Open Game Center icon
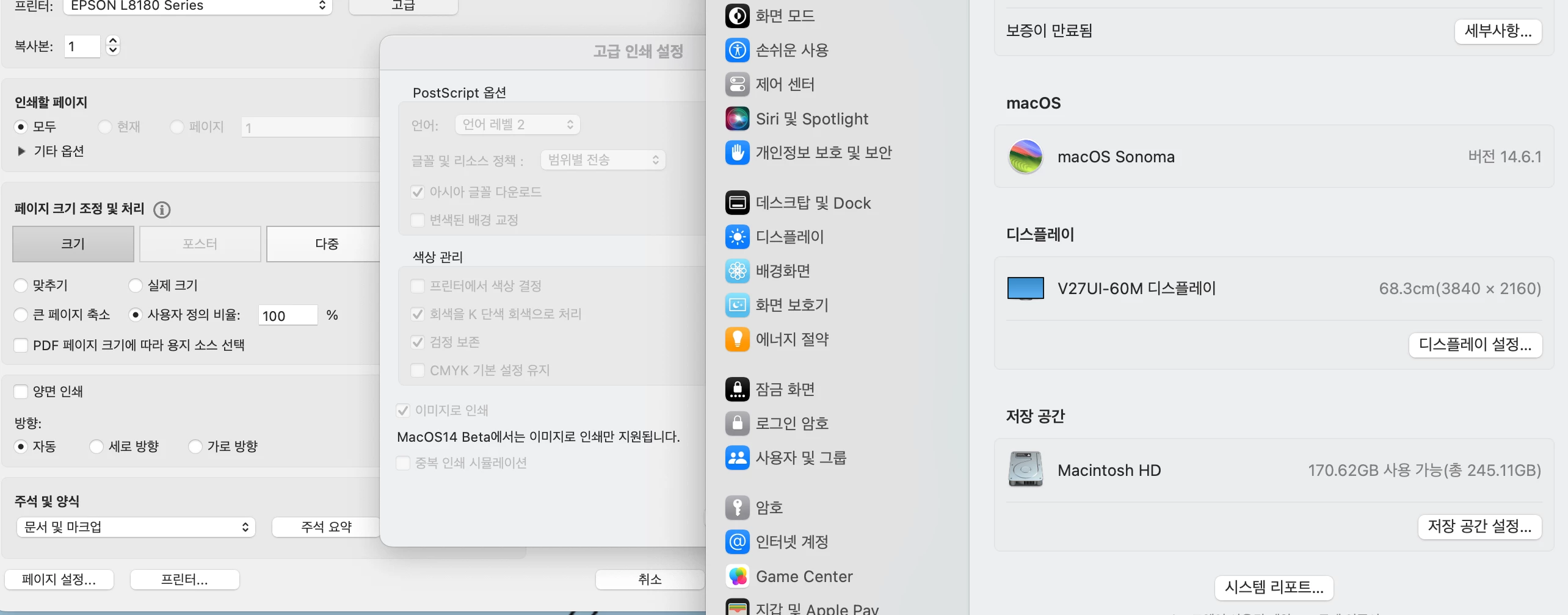Viewport: 1568px width, 615px height. (x=737, y=576)
